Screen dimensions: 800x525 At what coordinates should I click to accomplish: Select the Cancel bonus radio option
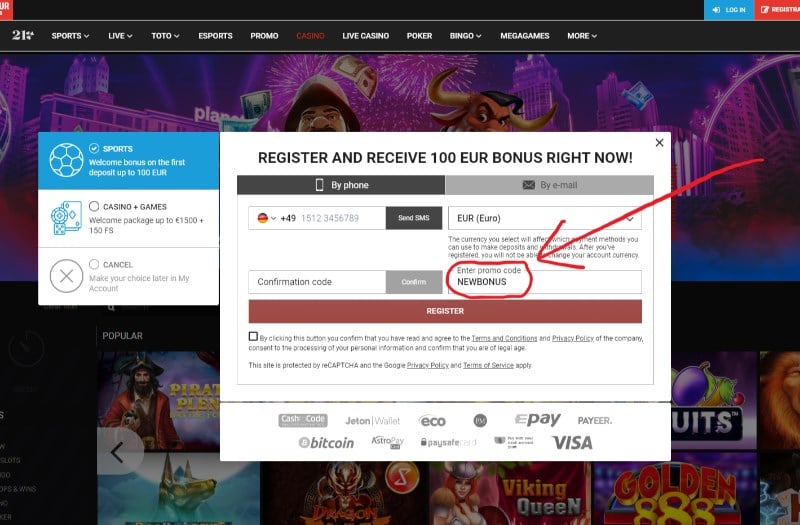pyautogui.click(x=94, y=264)
